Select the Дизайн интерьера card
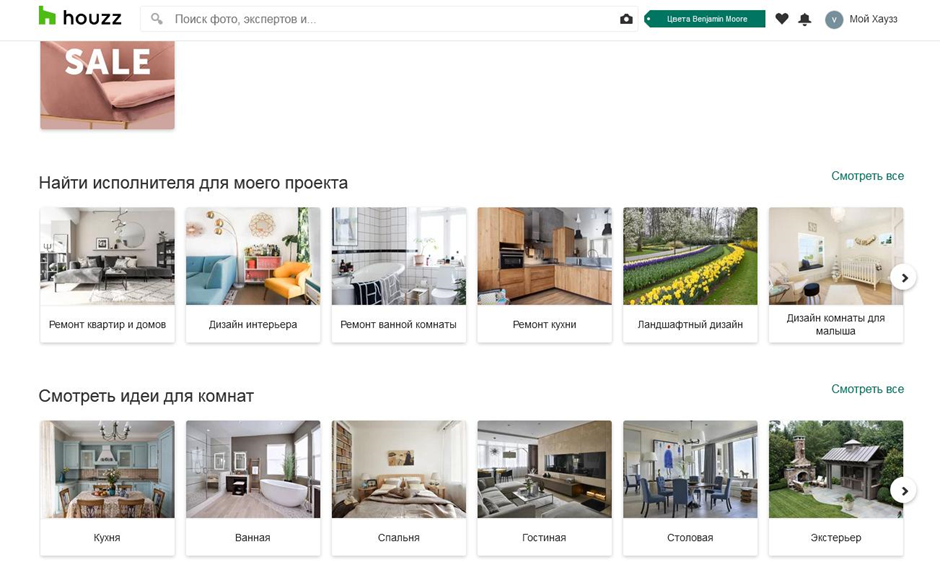 pyautogui.click(x=253, y=274)
